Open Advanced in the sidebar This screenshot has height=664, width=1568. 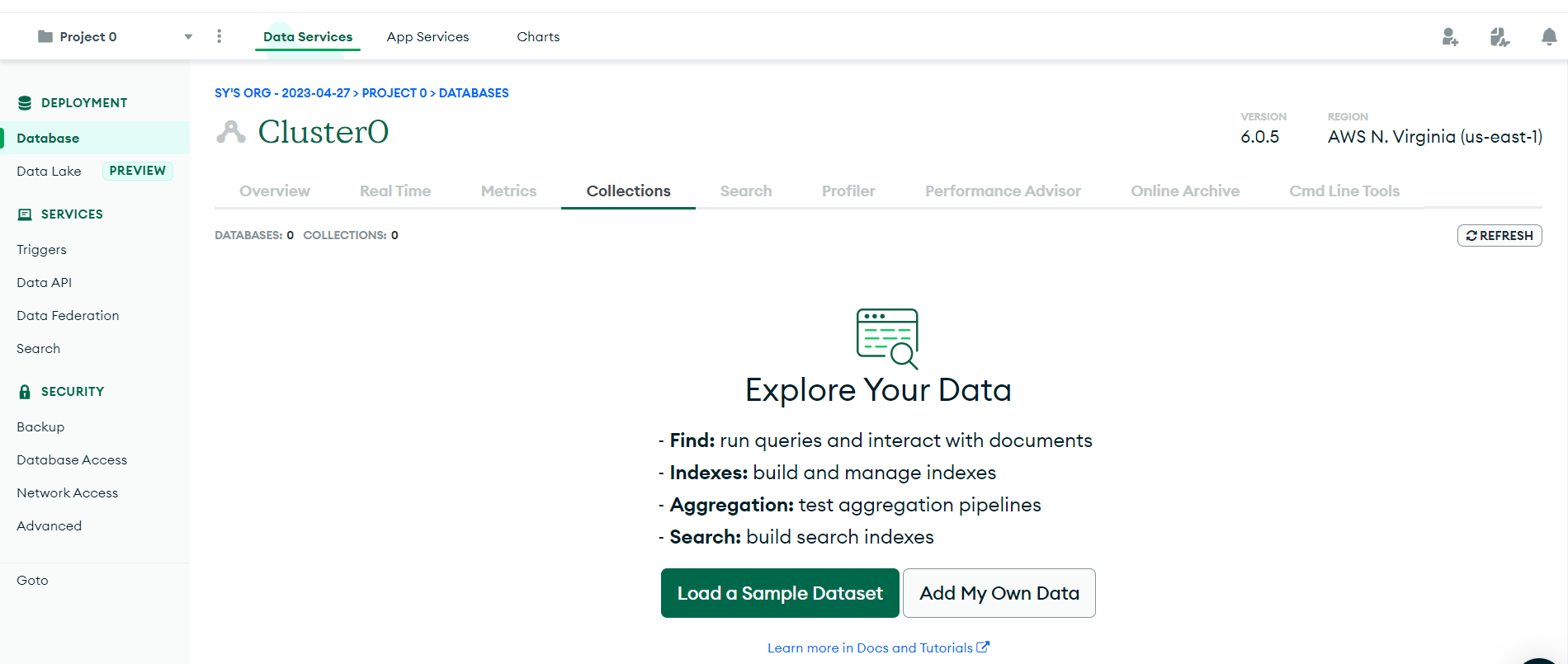point(49,525)
